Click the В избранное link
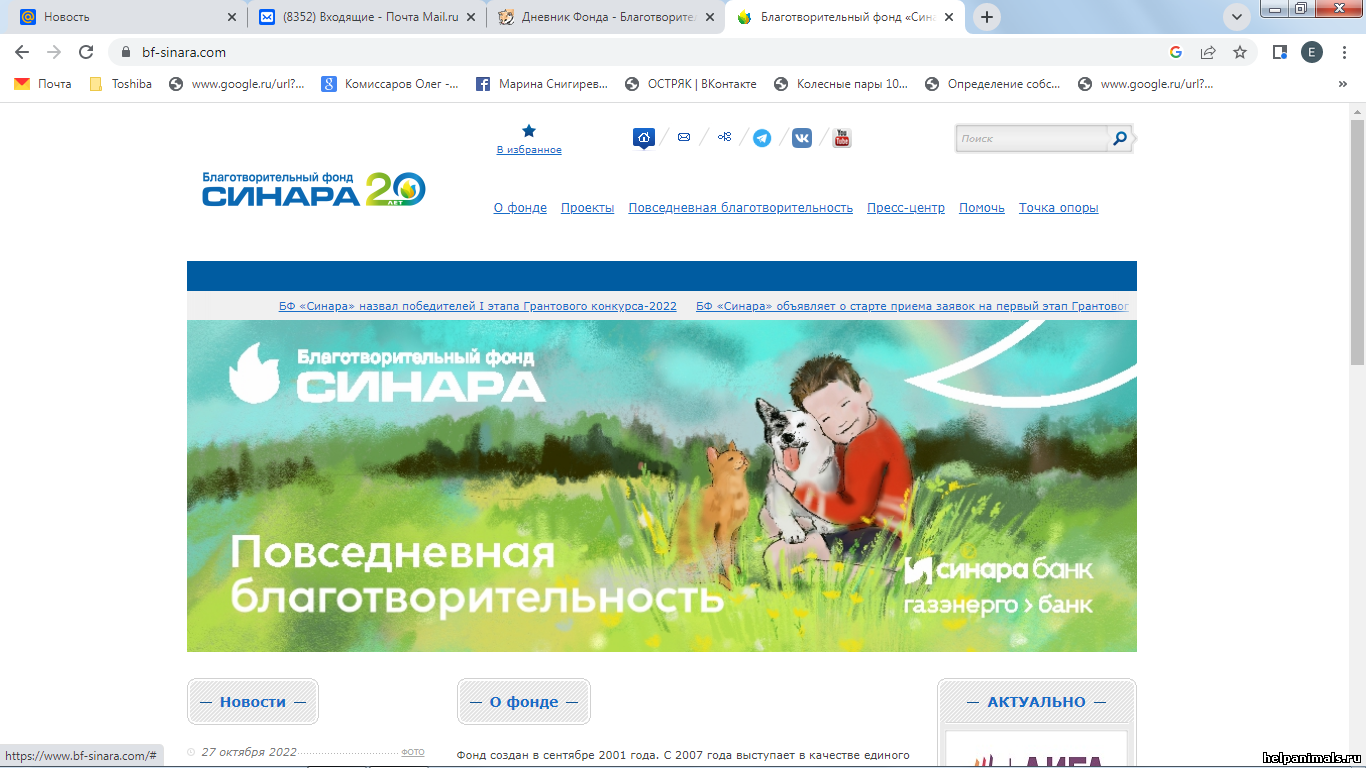This screenshot has width=1366, height=768. (x=529, y=150)
